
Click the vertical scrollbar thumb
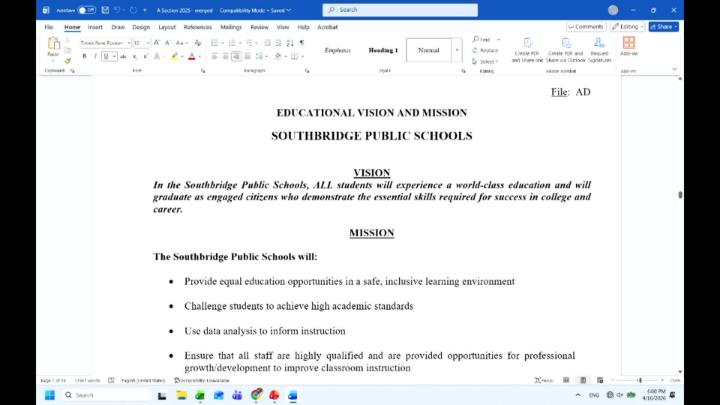[x=680, y=195]
